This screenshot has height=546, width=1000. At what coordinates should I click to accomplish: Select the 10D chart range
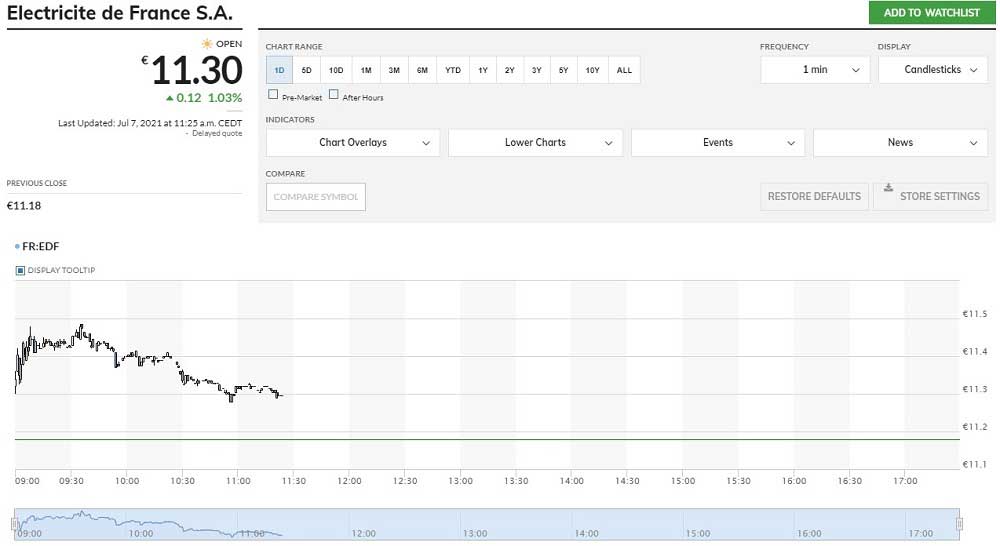(x=336, y=70)
